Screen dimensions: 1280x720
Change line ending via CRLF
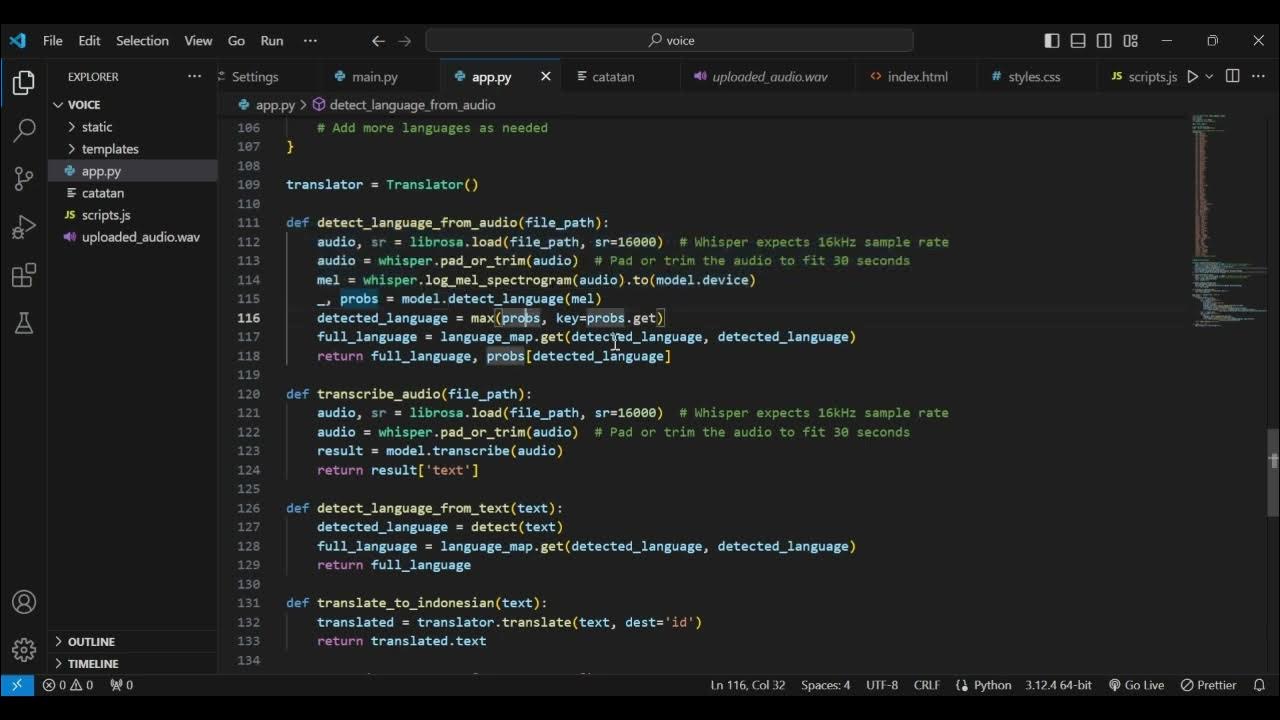point(927,685)
